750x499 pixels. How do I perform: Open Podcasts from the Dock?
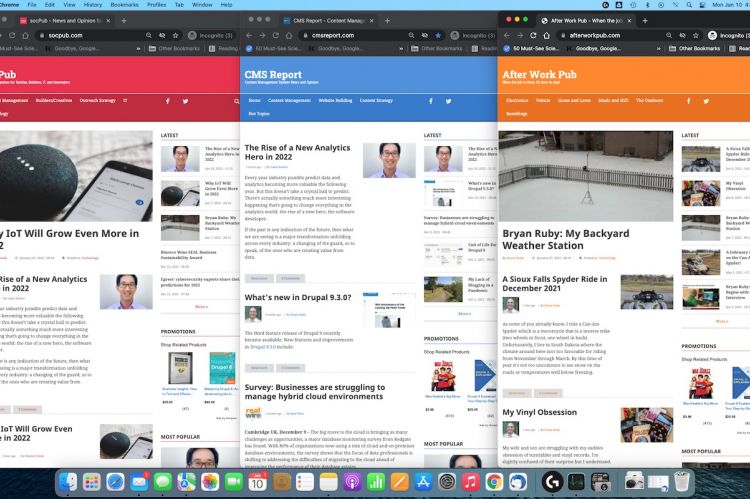click(x=352, y=482)
